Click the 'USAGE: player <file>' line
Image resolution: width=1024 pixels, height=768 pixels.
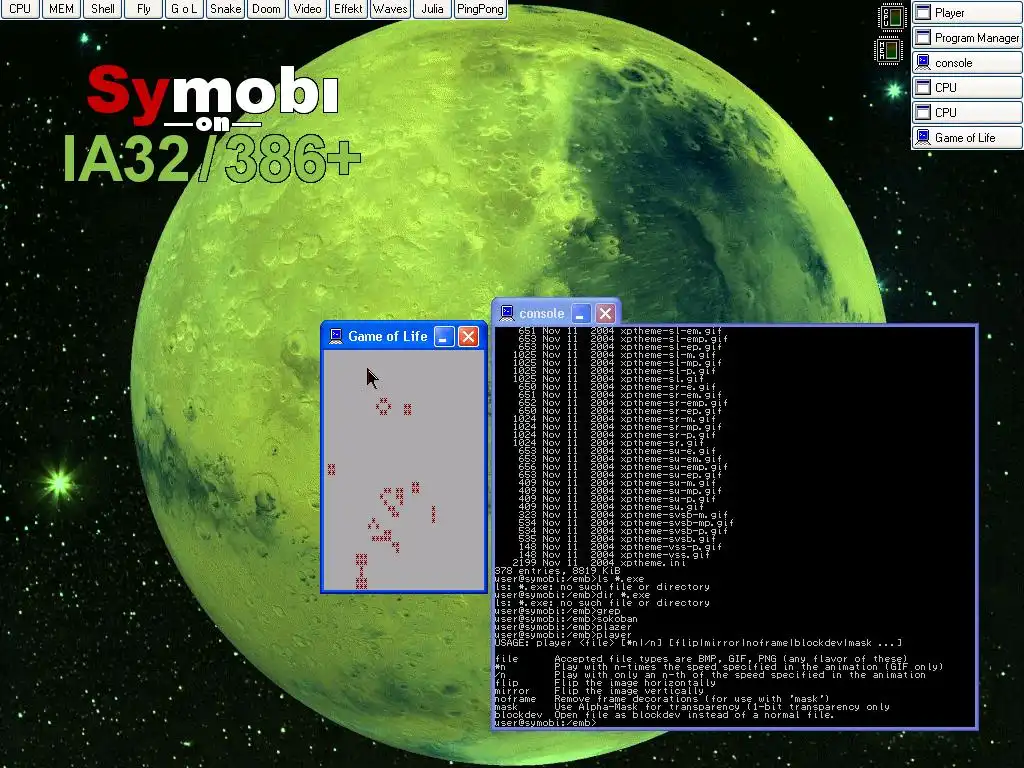(698, 643)
